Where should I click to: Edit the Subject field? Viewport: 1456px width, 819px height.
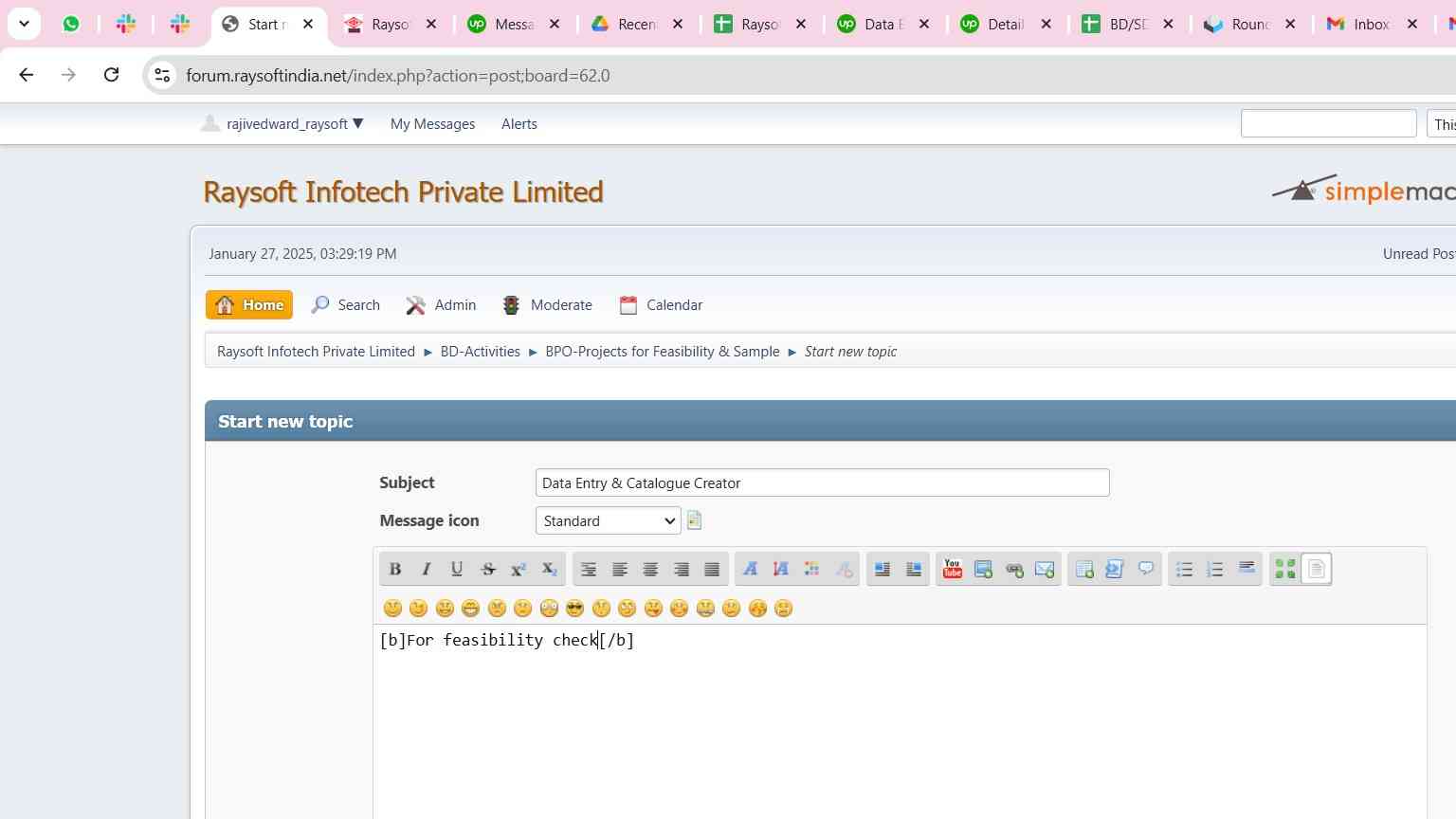click(x=822, y=482)
